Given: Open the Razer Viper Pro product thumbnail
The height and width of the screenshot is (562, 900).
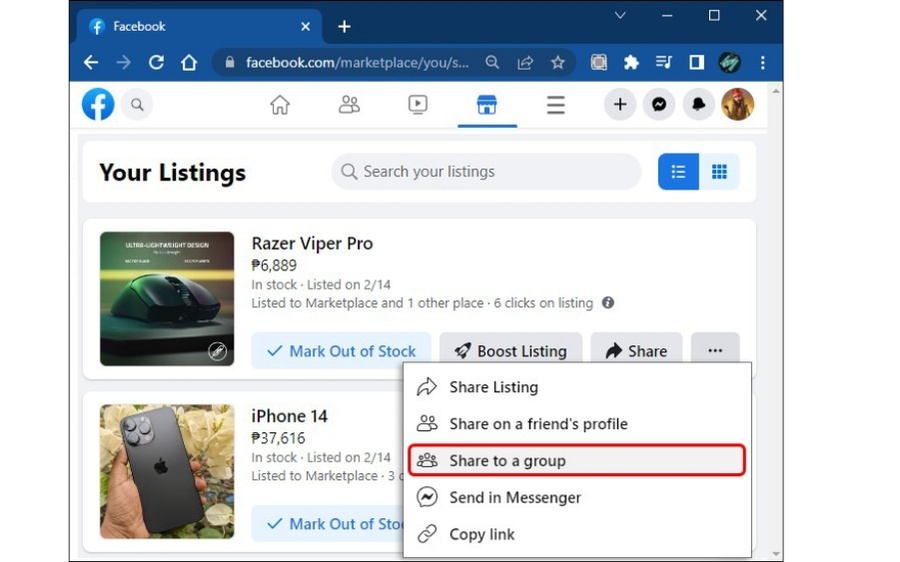Looking at the screenshot, I should 167,299.
